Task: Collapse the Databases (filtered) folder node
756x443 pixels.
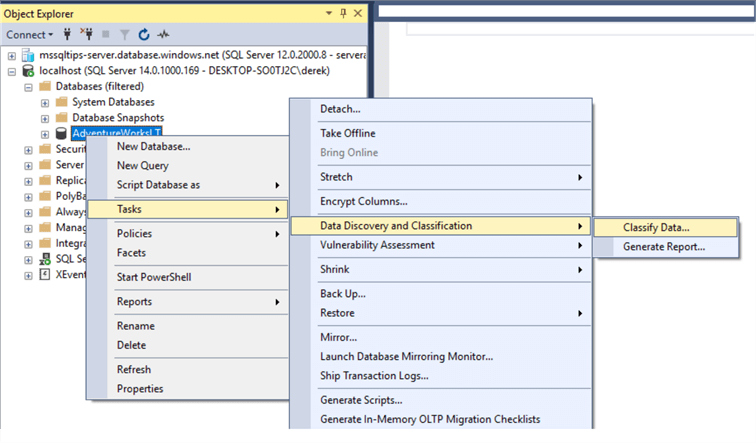Action: click(29, 87)
